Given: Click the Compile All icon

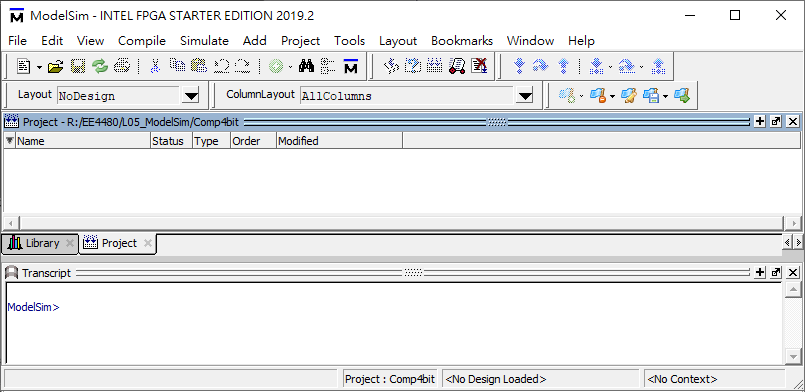Looking at the screenshot, I should 413,66.
